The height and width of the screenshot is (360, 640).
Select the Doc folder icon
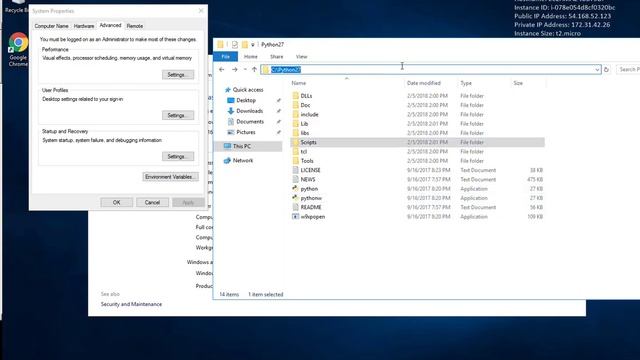[296, 105]
